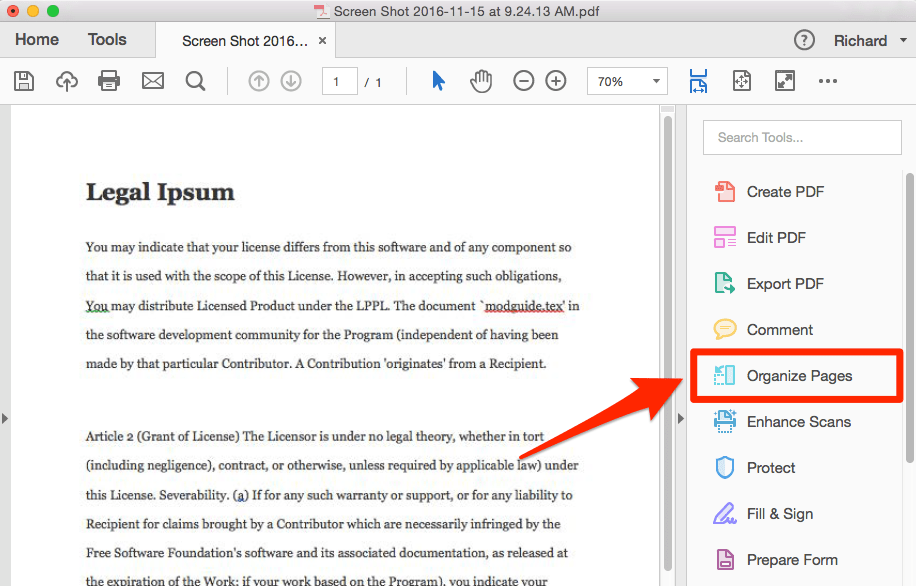Select the Hand pan tool
This screenshot has width=916, height=586.
(x=481, y=82)
